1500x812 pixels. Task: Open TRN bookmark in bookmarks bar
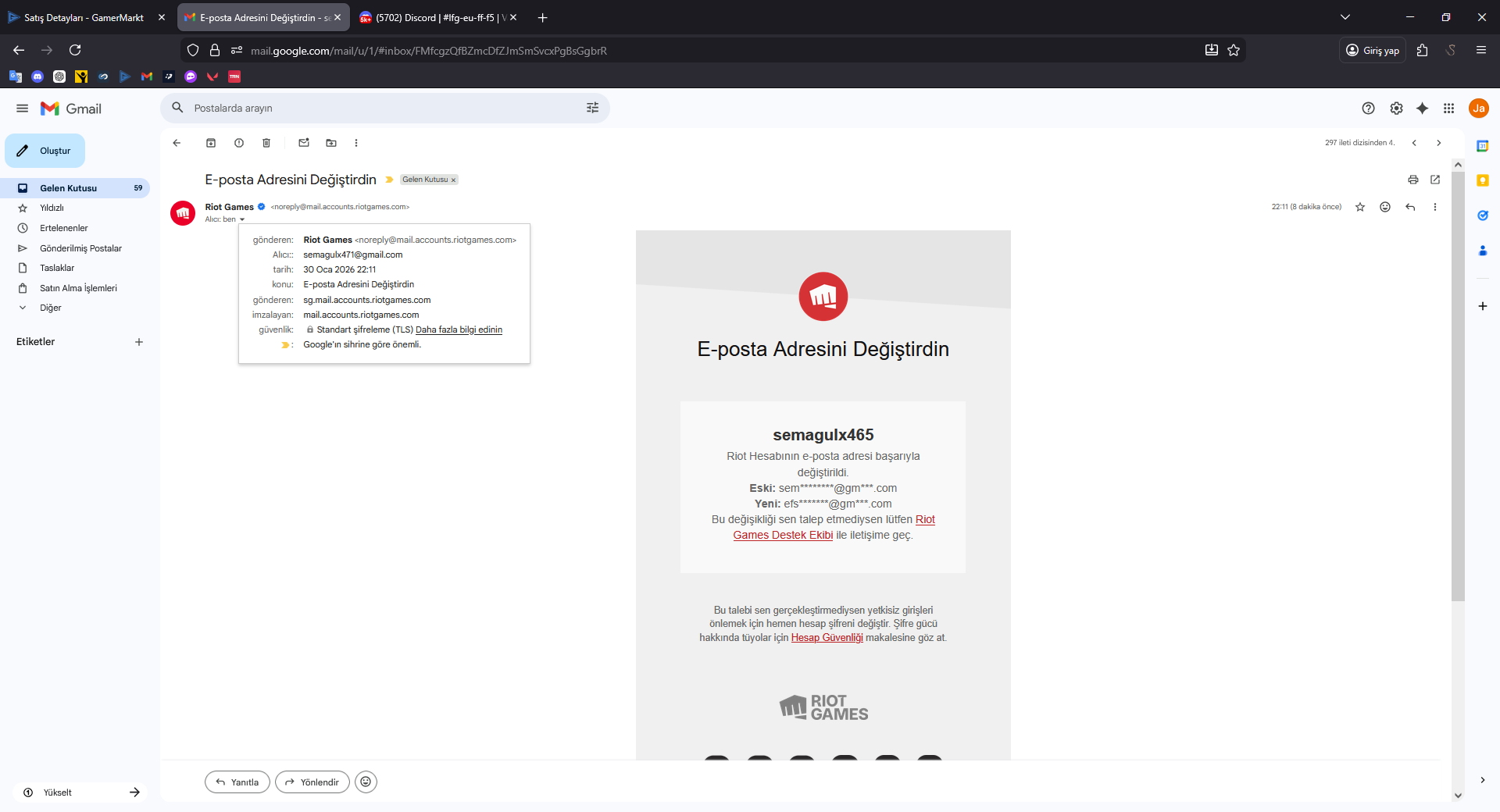tap(234, 77)
